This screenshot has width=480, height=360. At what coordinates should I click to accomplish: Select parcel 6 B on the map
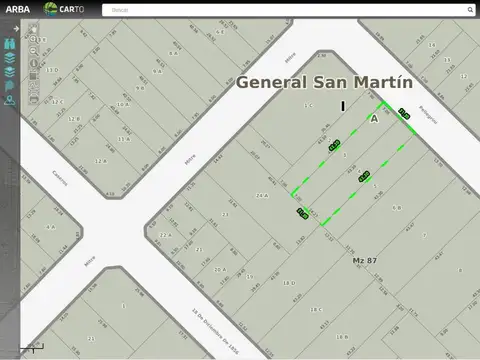coord(397,208)
